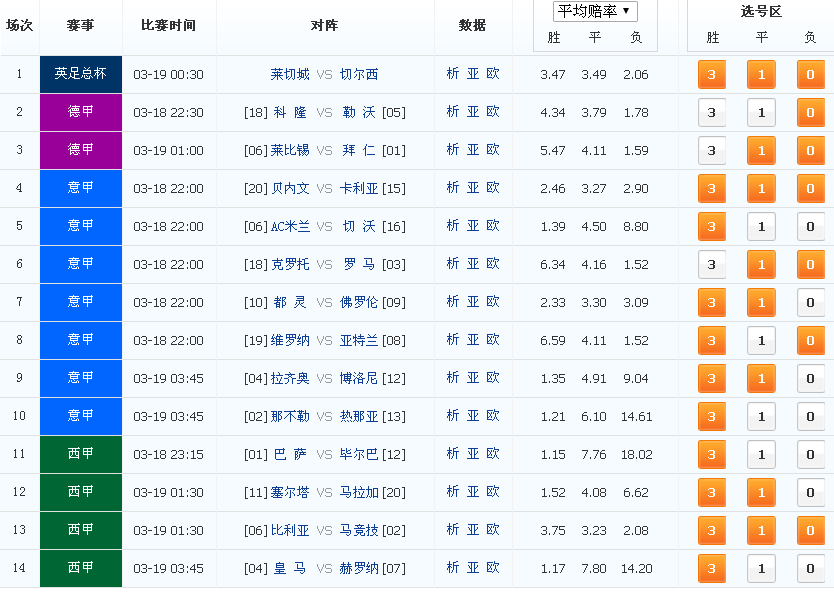Deselect win (3) for match 11 巴萨
834x592 pixels.
tap(712, 455)
